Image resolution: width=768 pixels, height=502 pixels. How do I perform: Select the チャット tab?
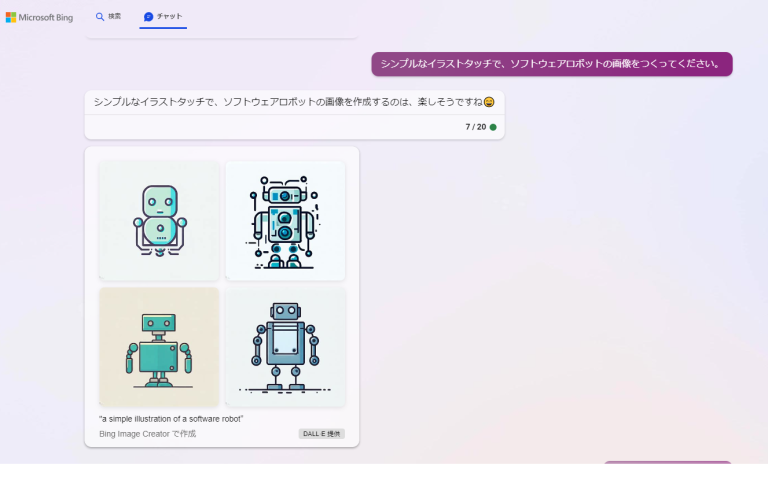(163, 17)
